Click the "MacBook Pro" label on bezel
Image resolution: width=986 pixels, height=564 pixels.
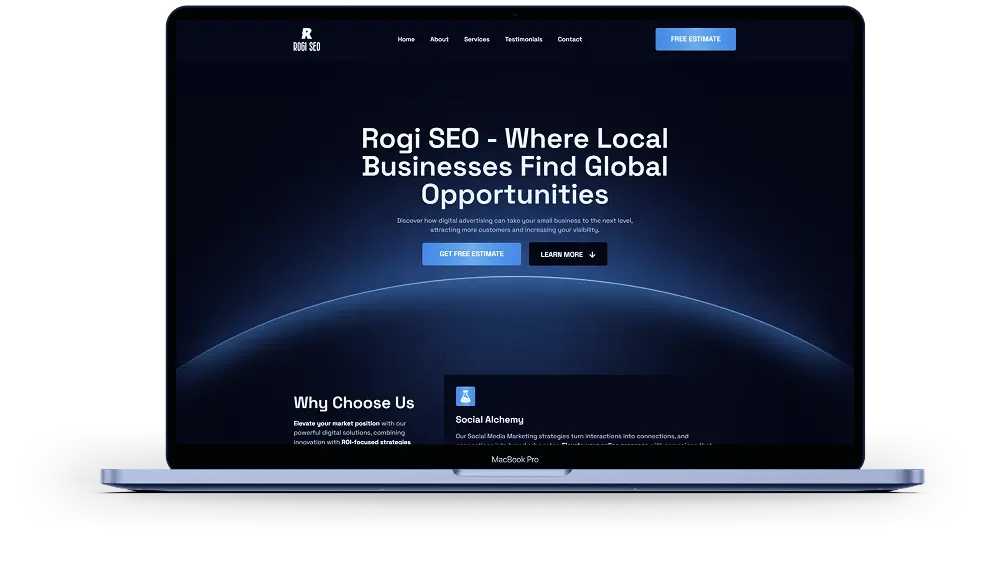(x=515, y=459)
